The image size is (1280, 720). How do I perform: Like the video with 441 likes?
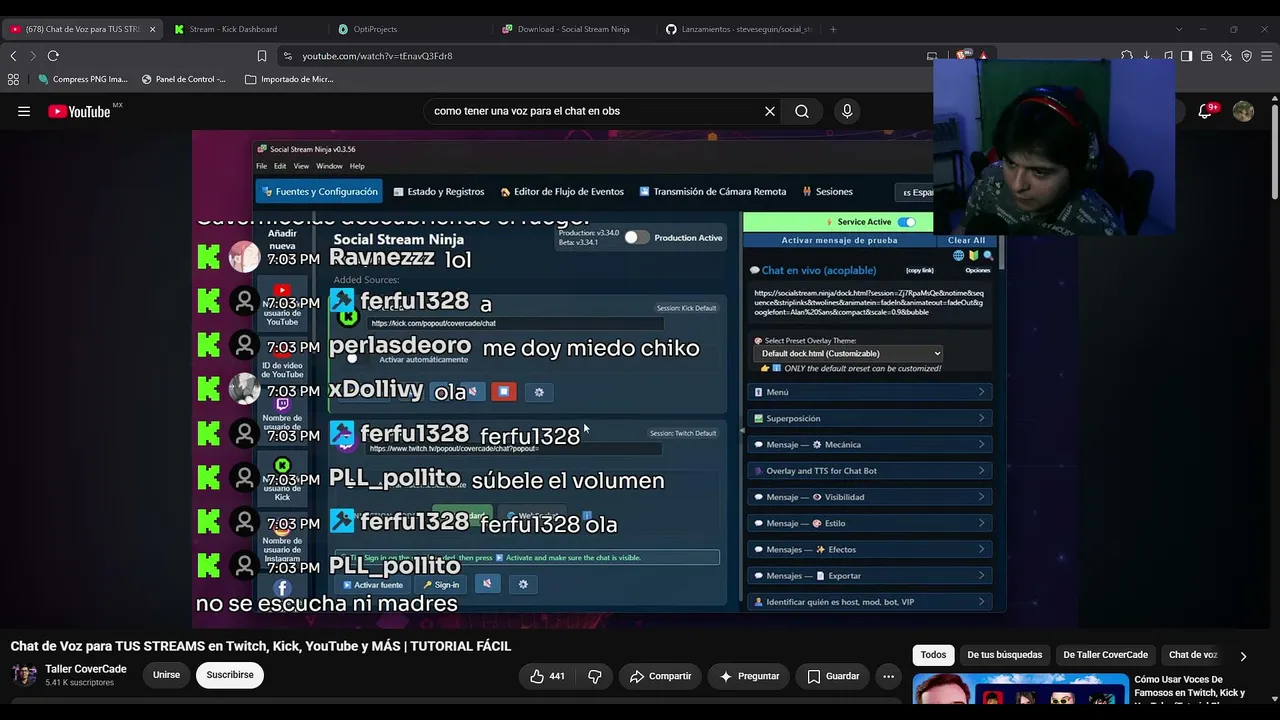[x=547, y=676]
